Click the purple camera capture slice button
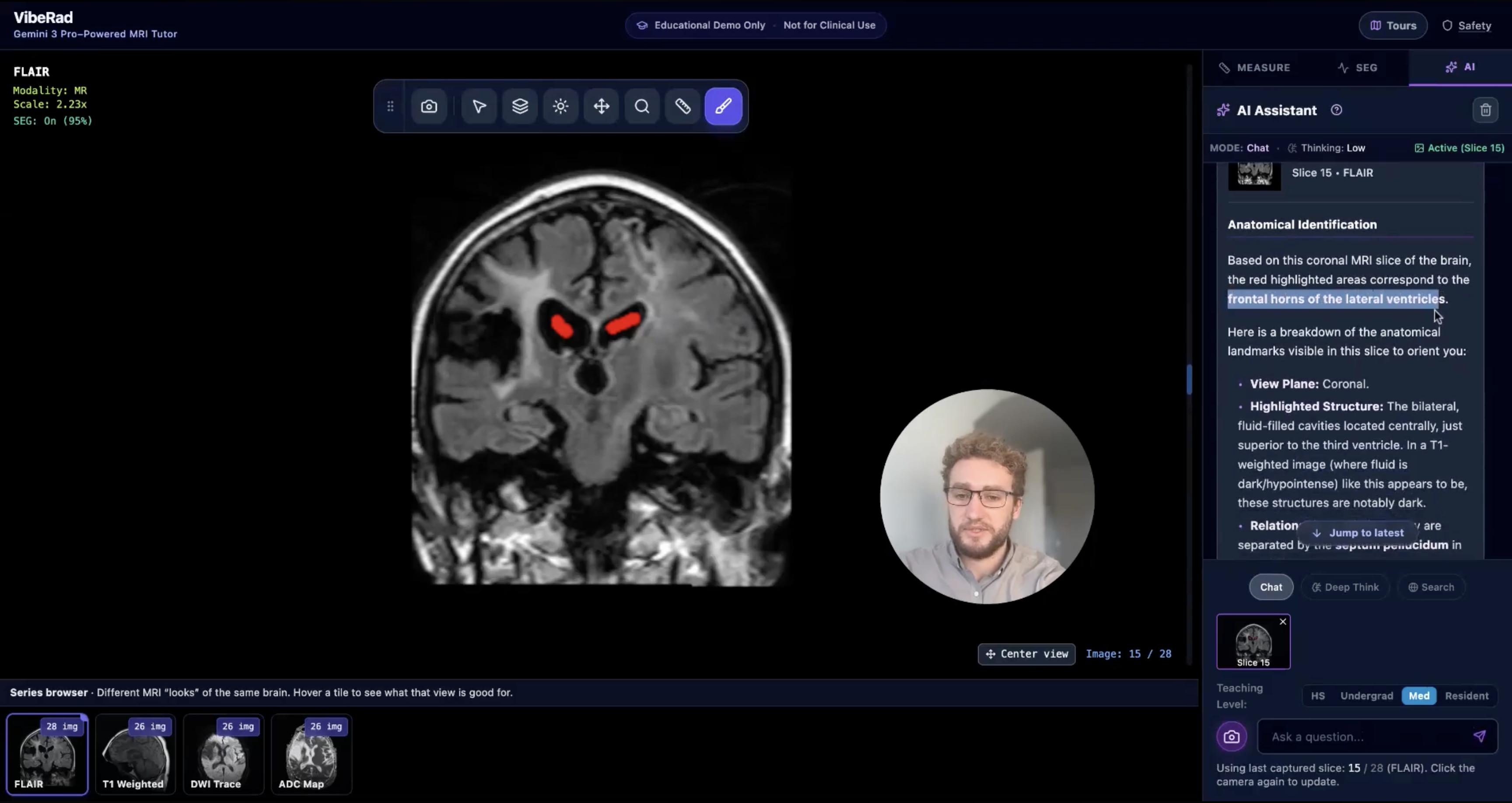 point(1232,737)
